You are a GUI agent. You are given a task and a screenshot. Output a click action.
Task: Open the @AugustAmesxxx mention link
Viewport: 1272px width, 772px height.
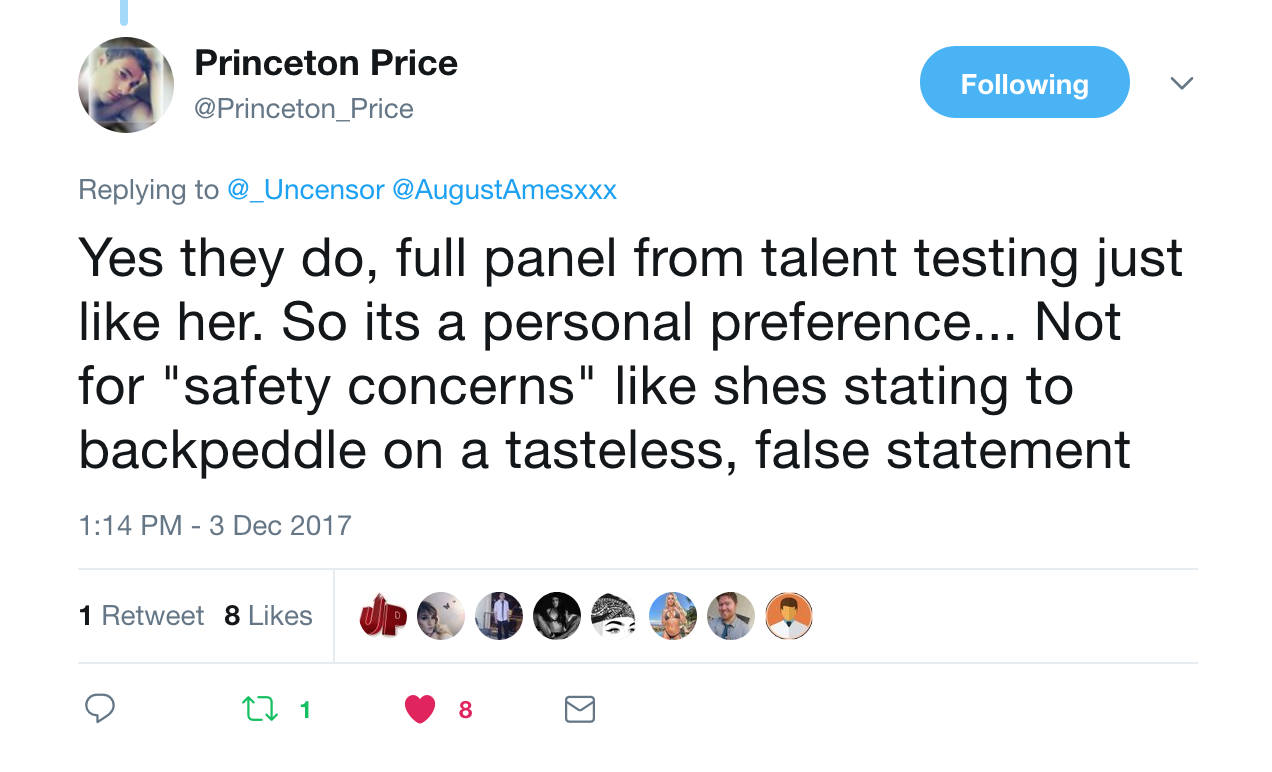click(x=505, y=189)
